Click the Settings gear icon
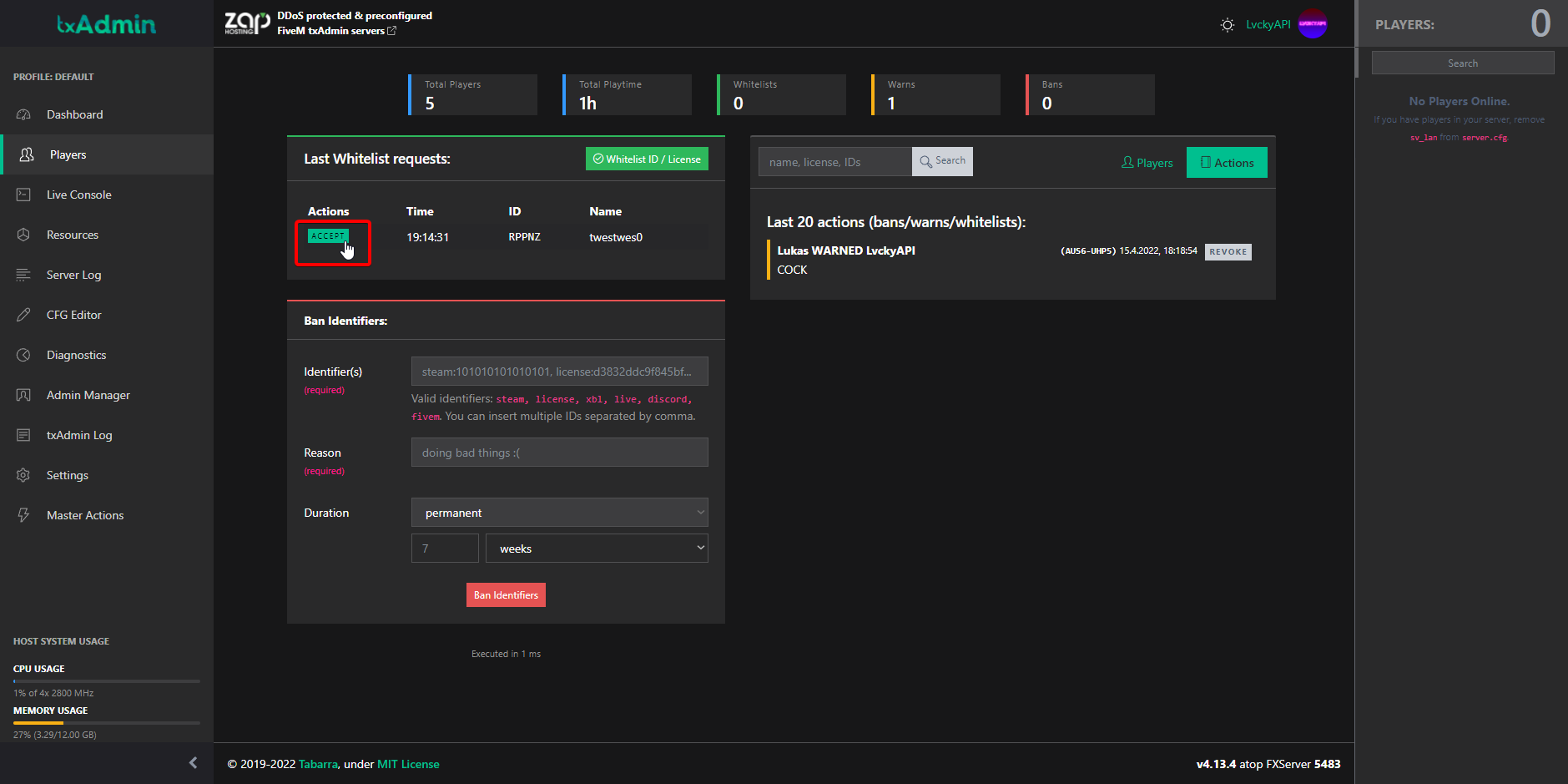 (x=23, y=475)
